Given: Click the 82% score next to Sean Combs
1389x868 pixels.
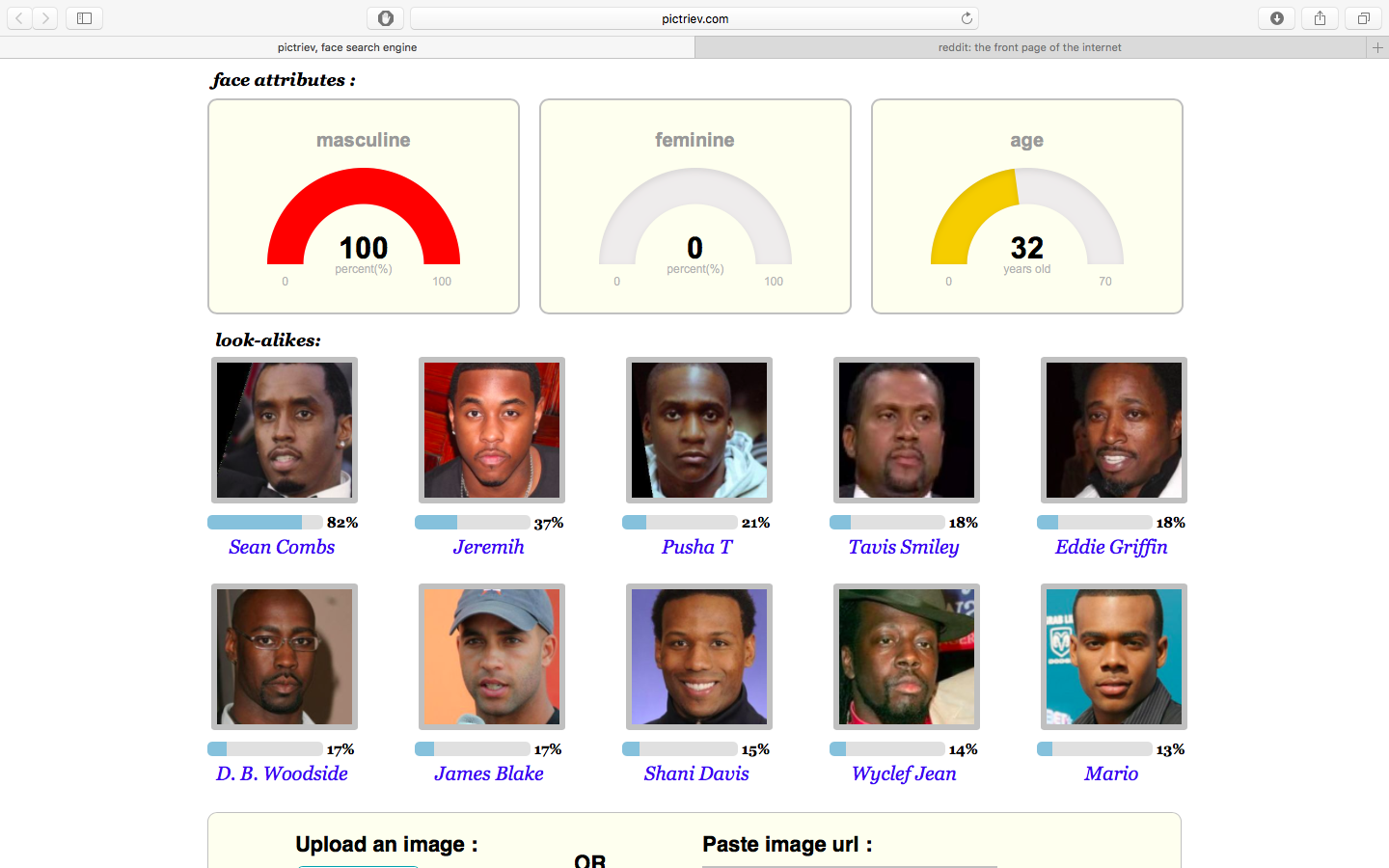Looking at the screenshot, I should tap(342, 522).
